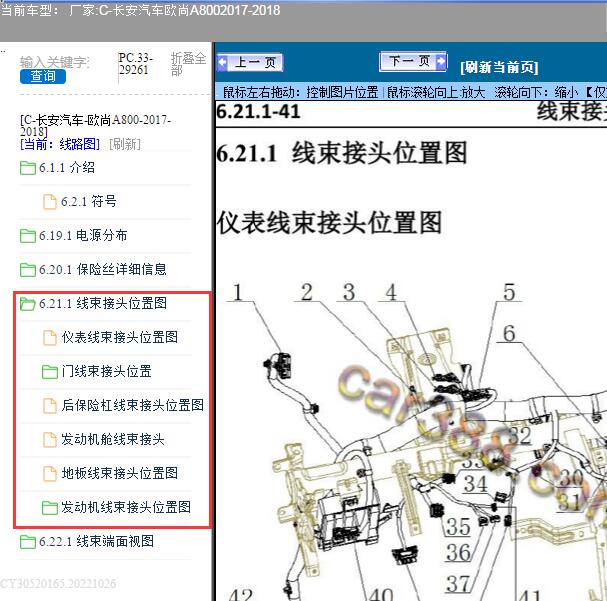Click the 下一页 next page button
This screenshot has height=601, width=607.
point(413,62)
